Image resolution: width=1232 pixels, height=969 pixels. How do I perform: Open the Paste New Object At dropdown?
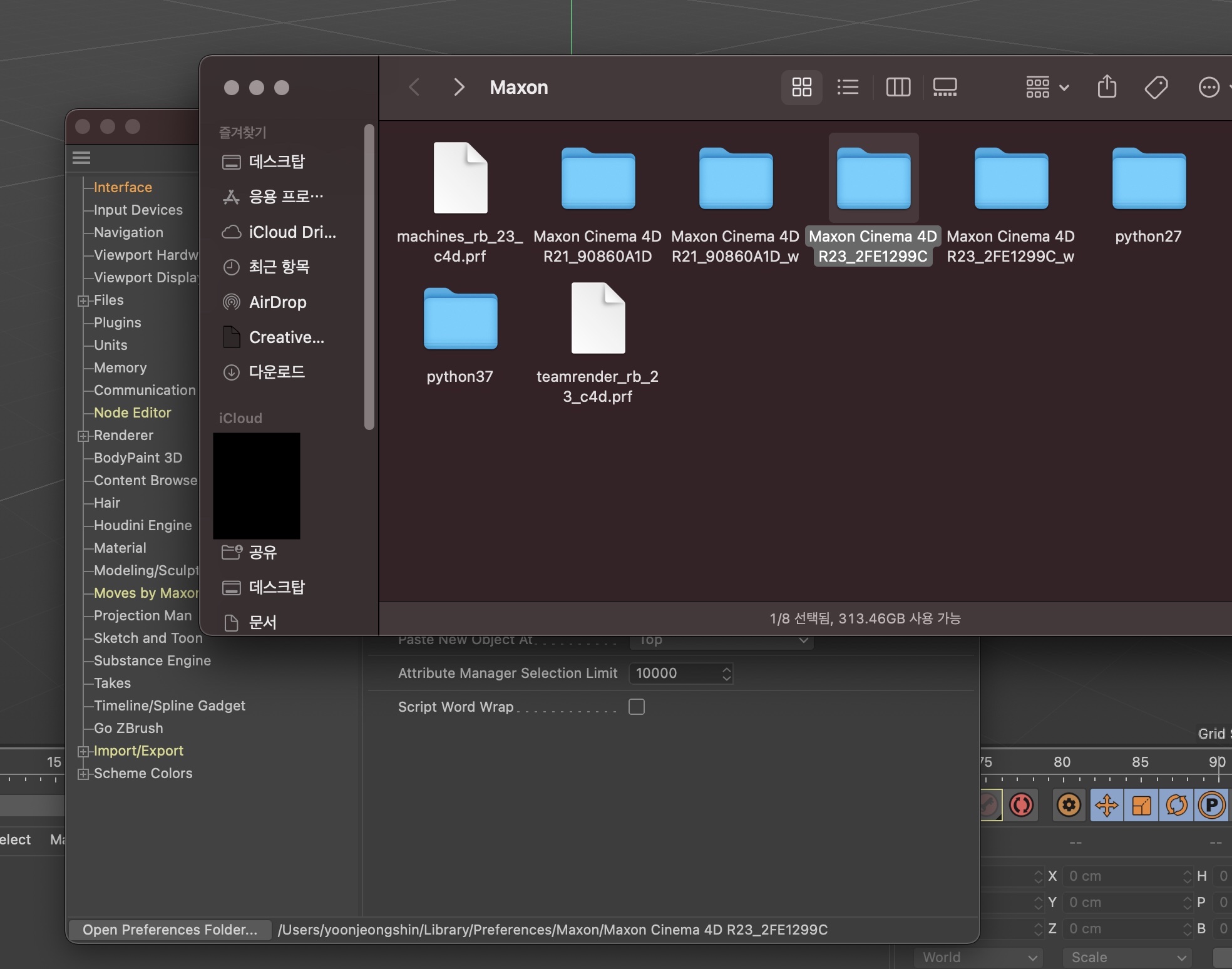pyautogui.click(x=721, y=641)
